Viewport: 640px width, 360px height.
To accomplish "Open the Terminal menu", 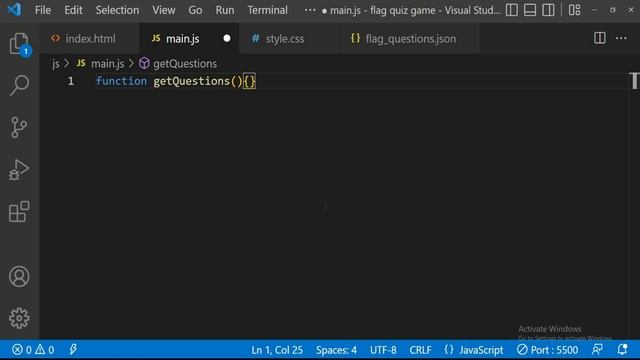I will pyautogui.click(x=267, y=10).
